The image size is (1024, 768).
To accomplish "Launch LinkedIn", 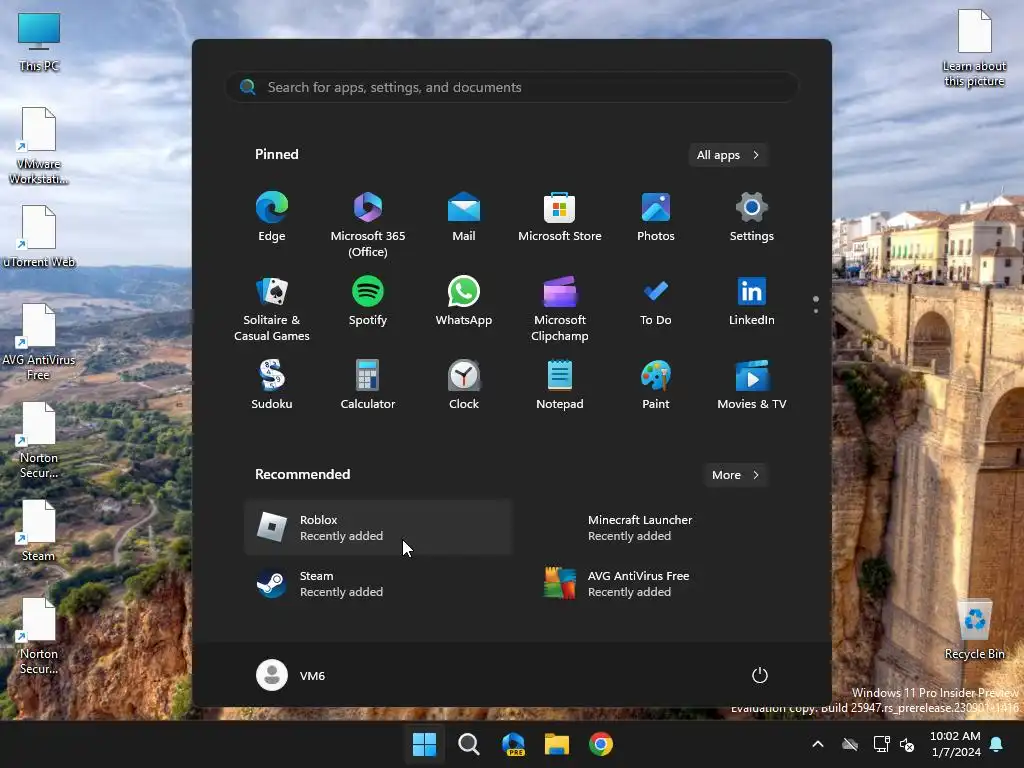I will click(x=752, y=301).
